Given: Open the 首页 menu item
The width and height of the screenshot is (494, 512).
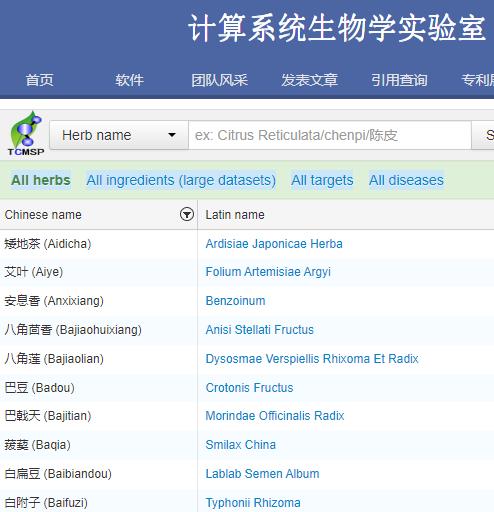Looking at the screenshot, I should [40, 80].
